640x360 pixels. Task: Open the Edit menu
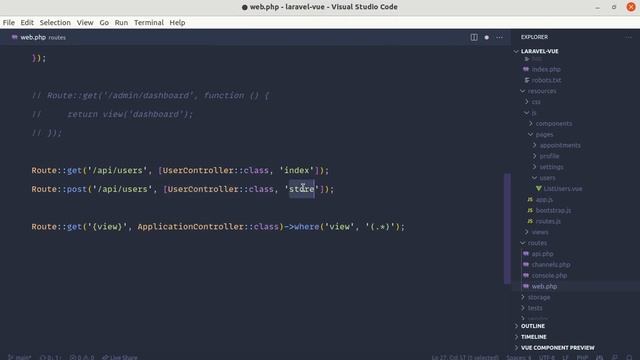(27, 22)
